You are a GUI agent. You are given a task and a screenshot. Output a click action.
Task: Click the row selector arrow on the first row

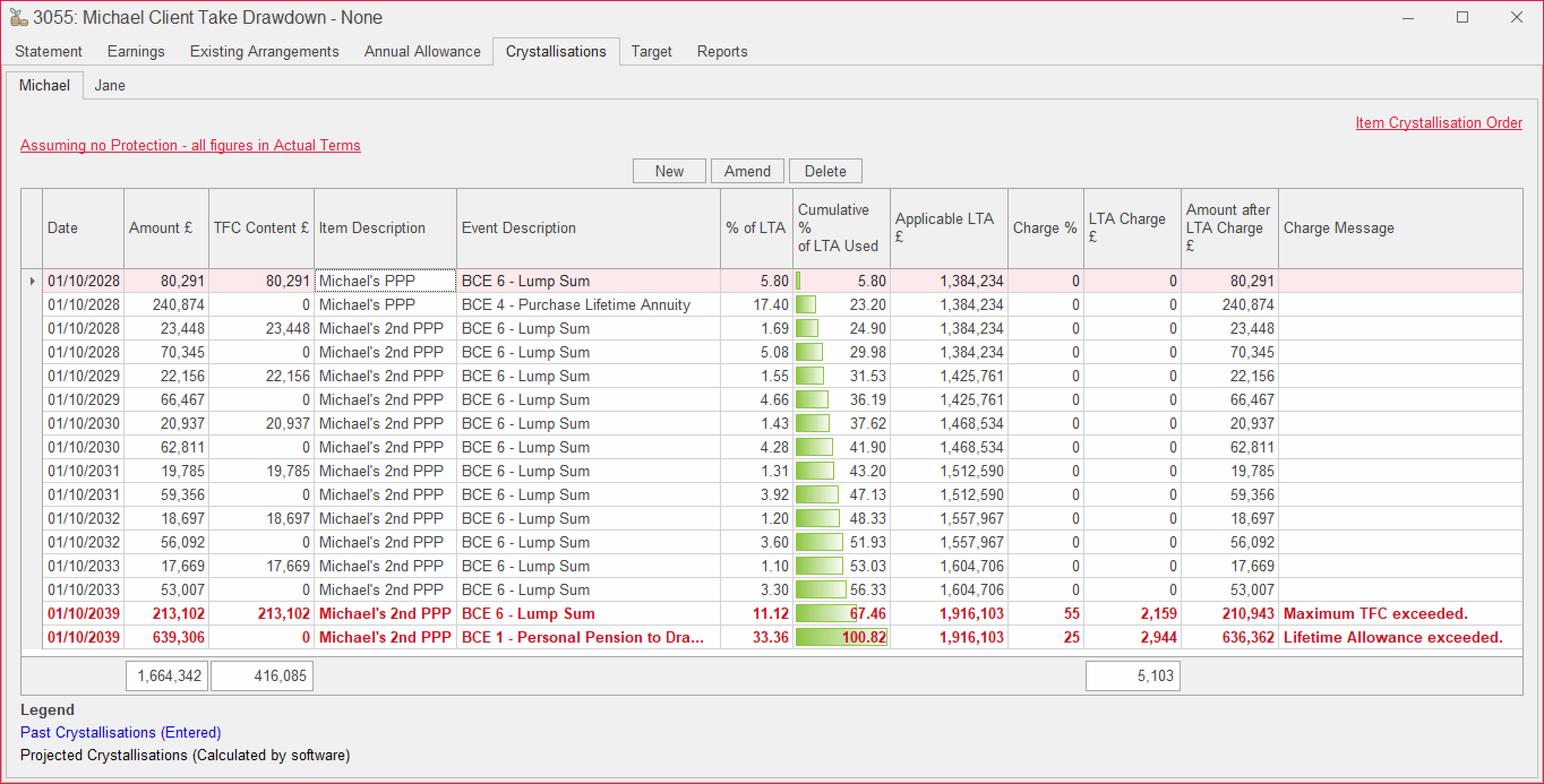pos(32,281)
